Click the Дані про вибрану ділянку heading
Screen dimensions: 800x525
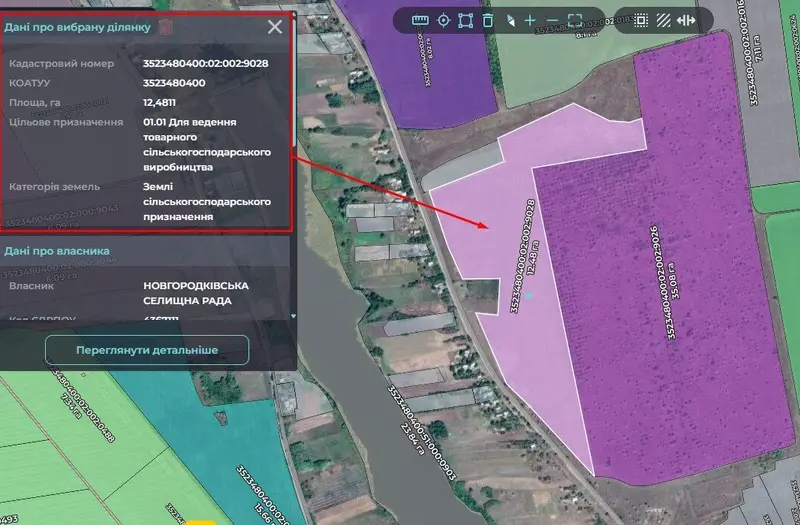tap(78, 27)
